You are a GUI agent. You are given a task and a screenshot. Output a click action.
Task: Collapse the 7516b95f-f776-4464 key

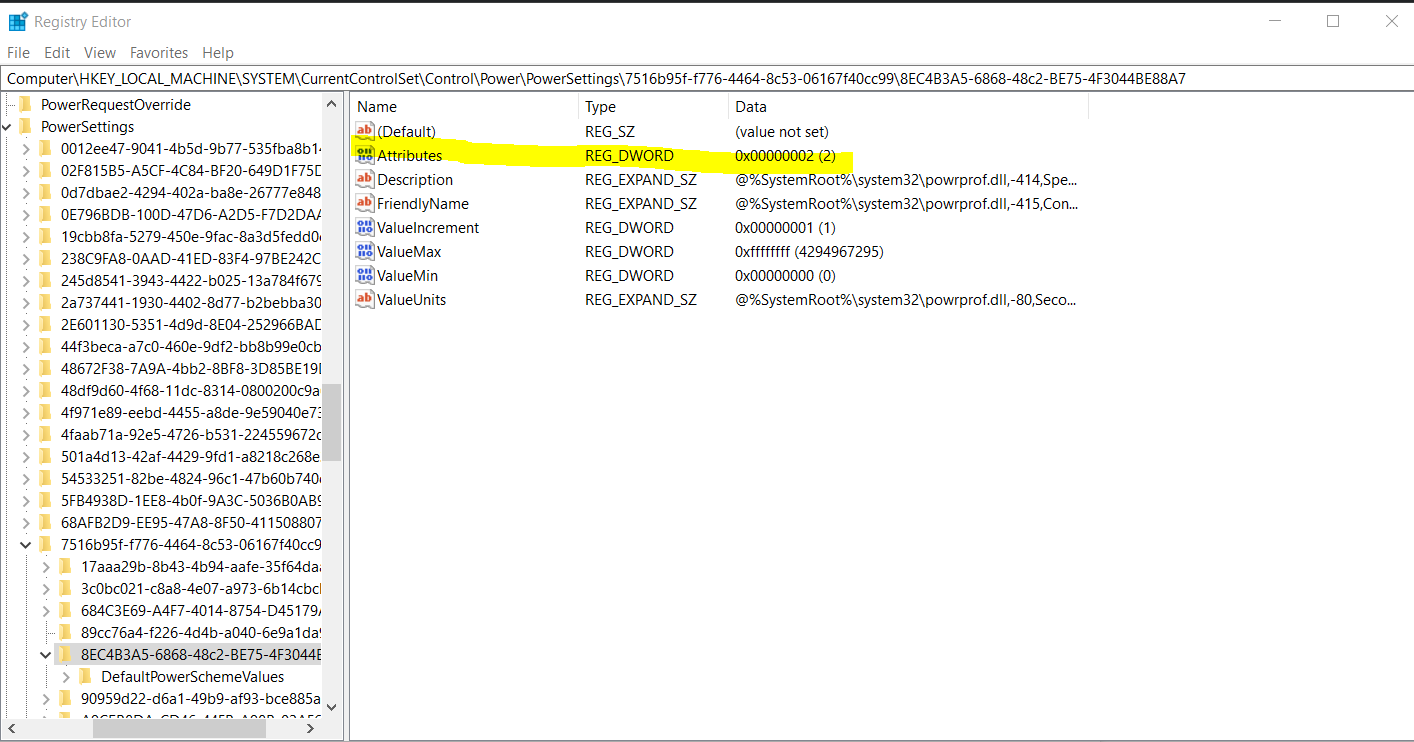coord(25,545)
